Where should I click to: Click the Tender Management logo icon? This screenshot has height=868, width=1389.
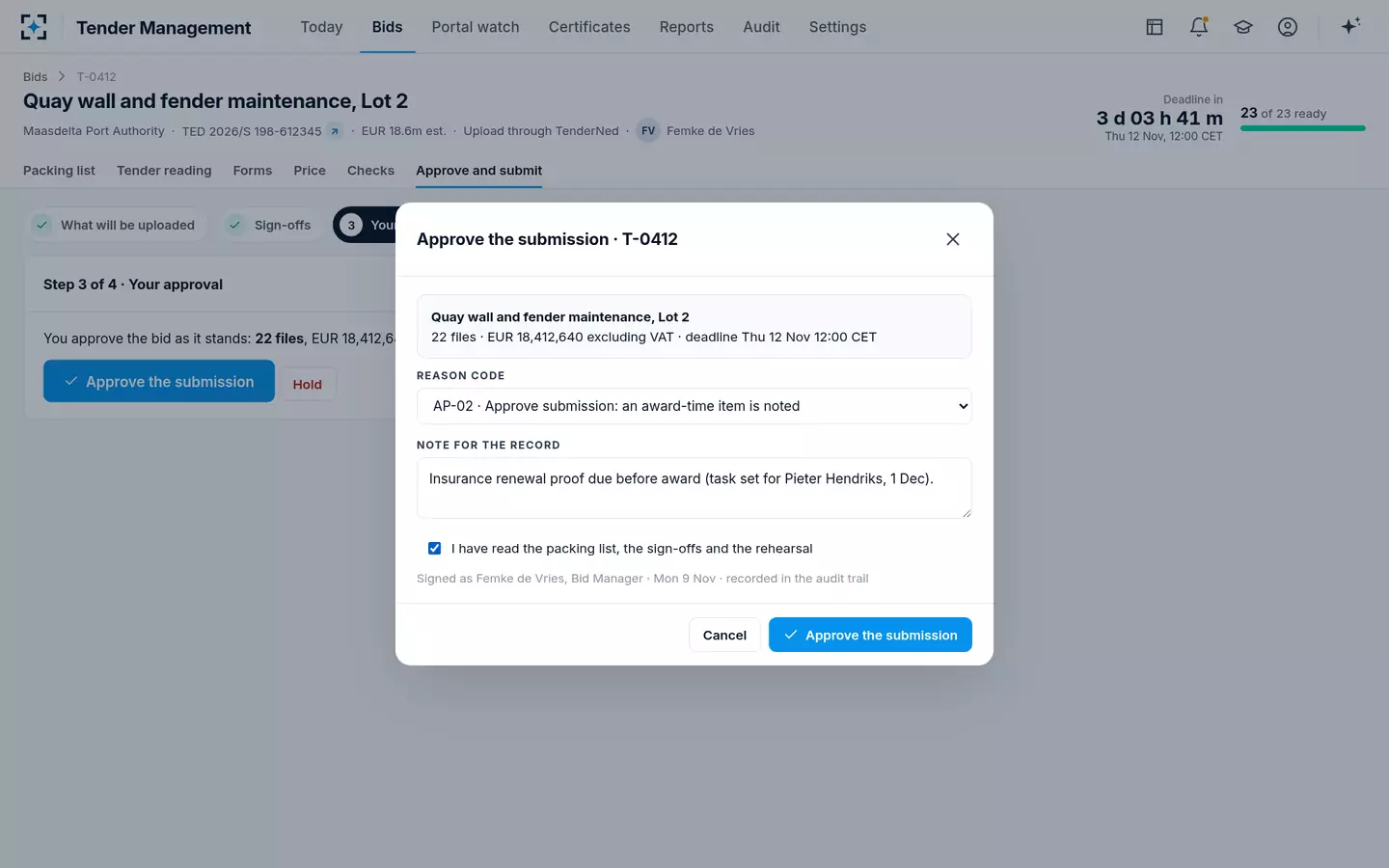34,27
